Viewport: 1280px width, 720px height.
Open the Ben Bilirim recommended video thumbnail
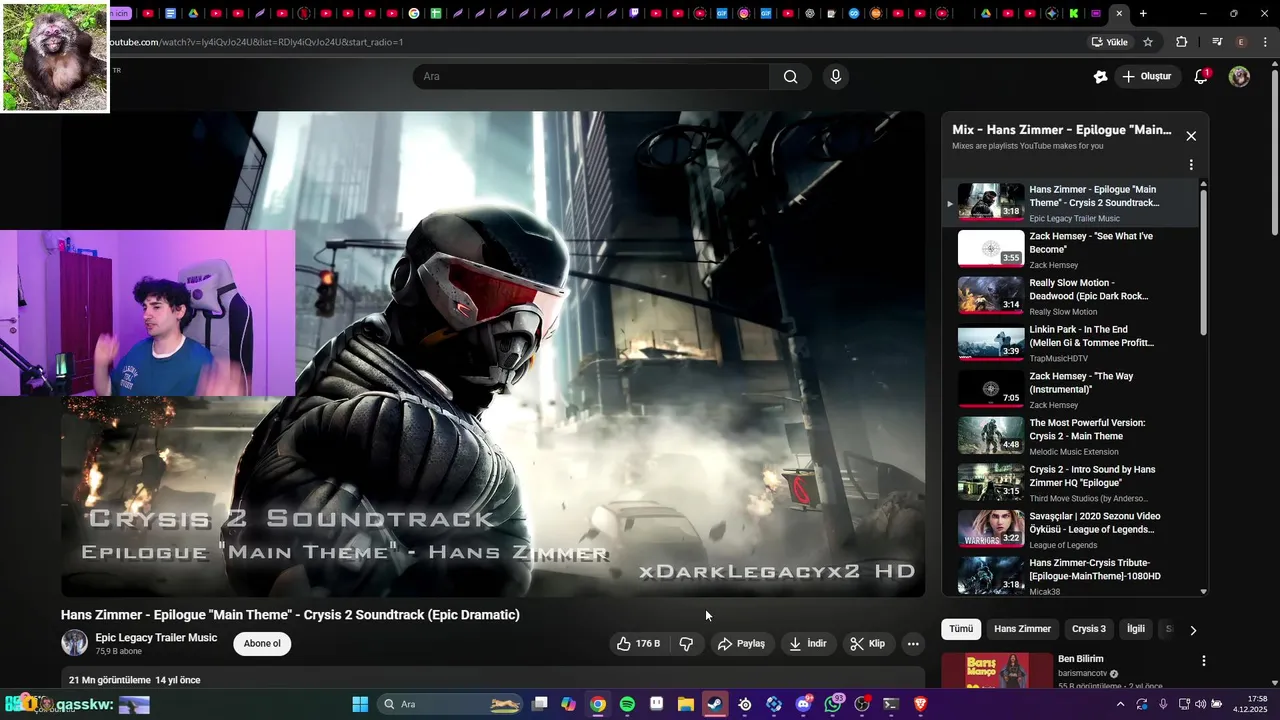pos(997,670)
